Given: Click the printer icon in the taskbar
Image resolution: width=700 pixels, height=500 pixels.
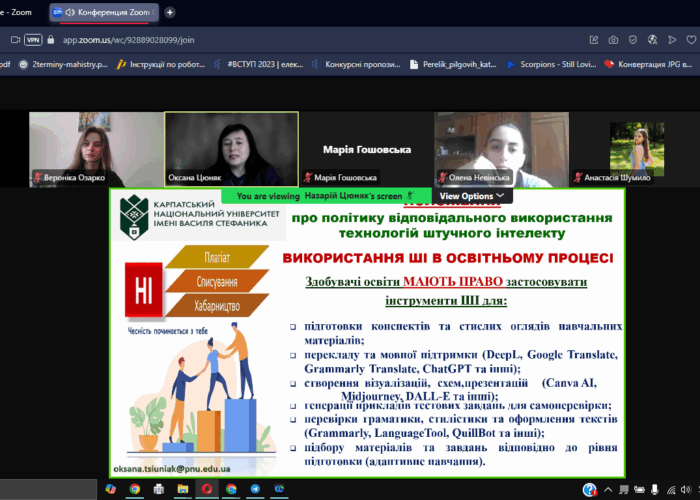Looking at the screenshot, I should click(158, 489).
